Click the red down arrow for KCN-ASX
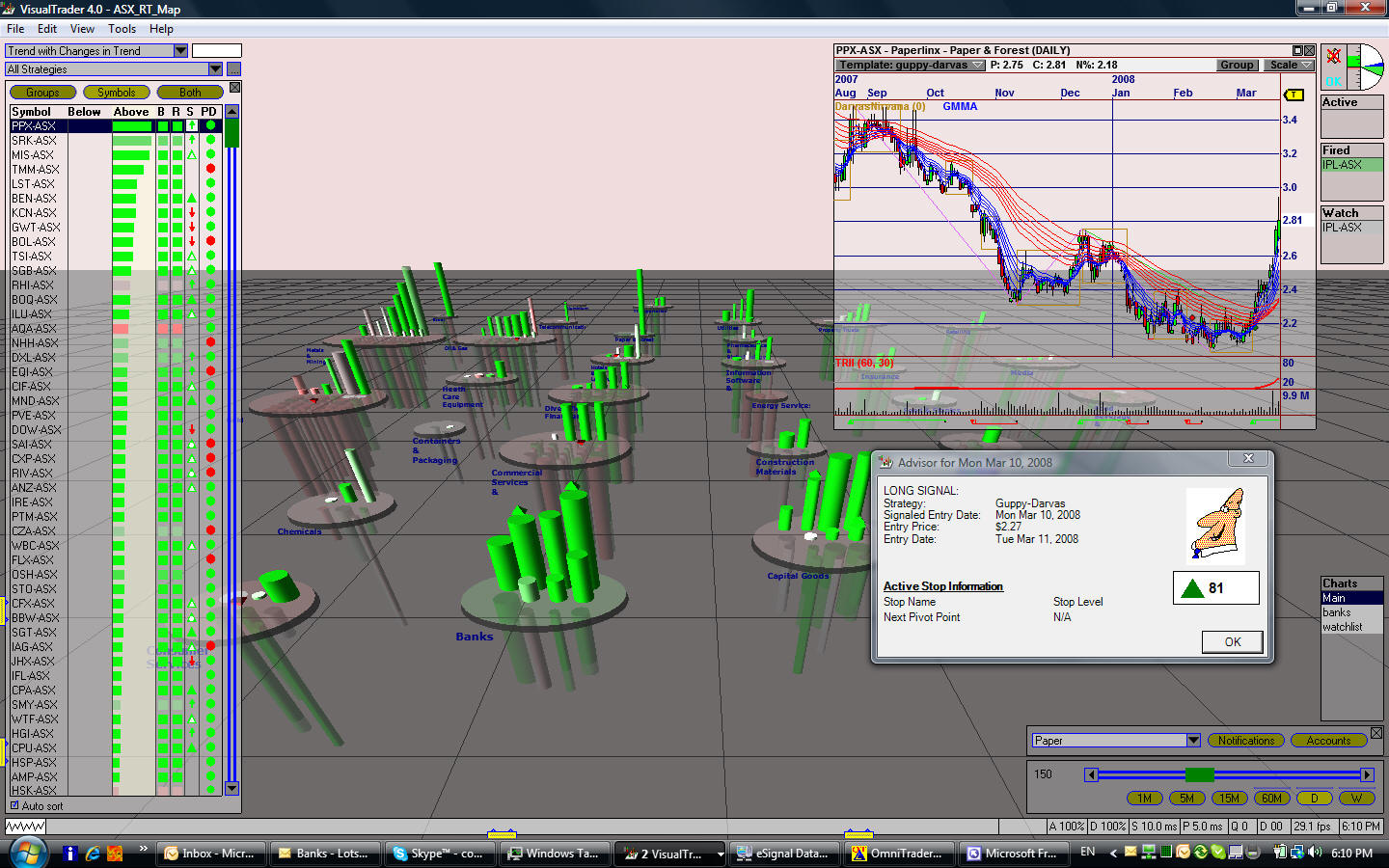 coord(192,213)
